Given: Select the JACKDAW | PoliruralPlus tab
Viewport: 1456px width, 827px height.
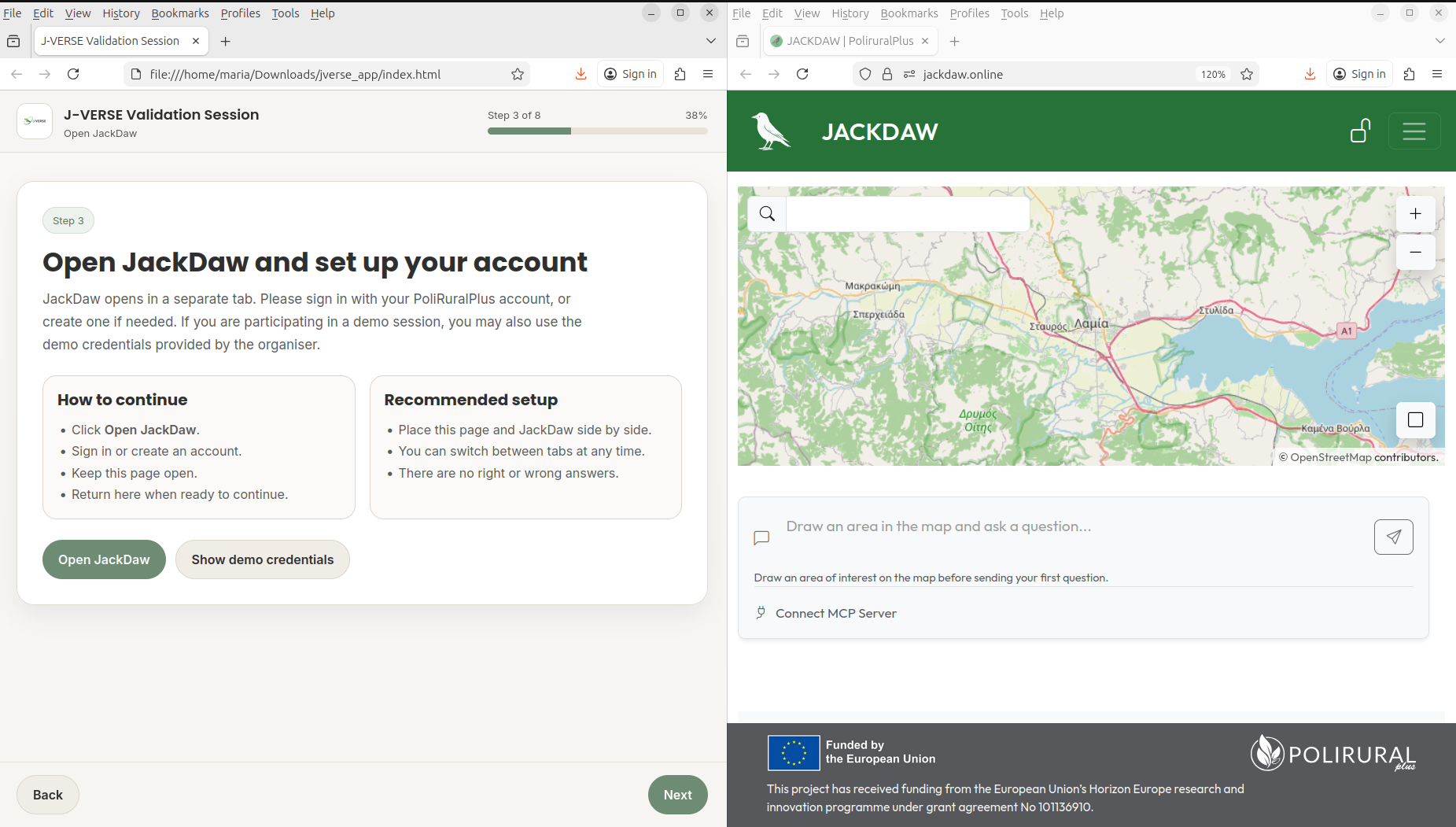Looking at the screenshot, I should coord(850,41).
